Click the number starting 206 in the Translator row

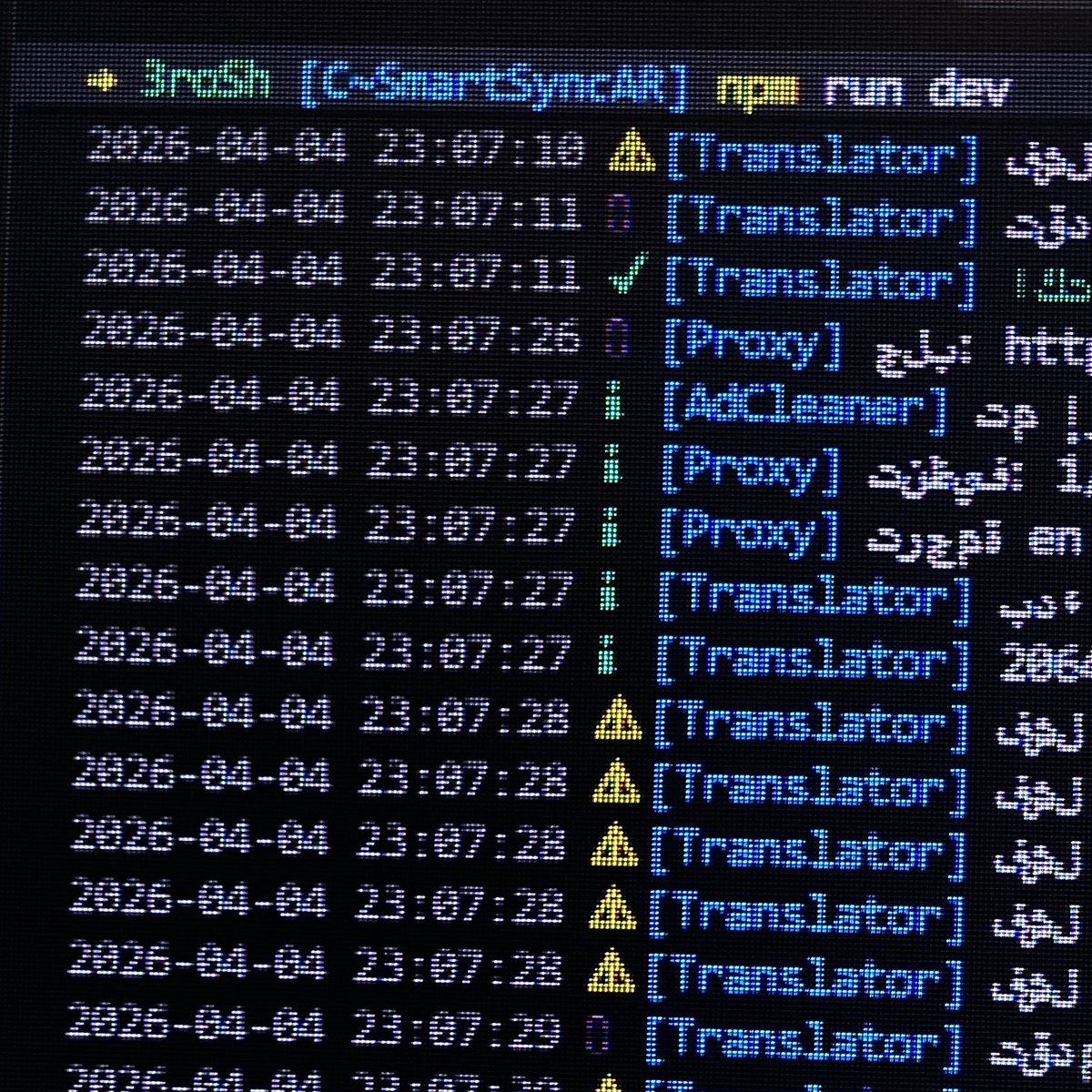point(1046,667)
